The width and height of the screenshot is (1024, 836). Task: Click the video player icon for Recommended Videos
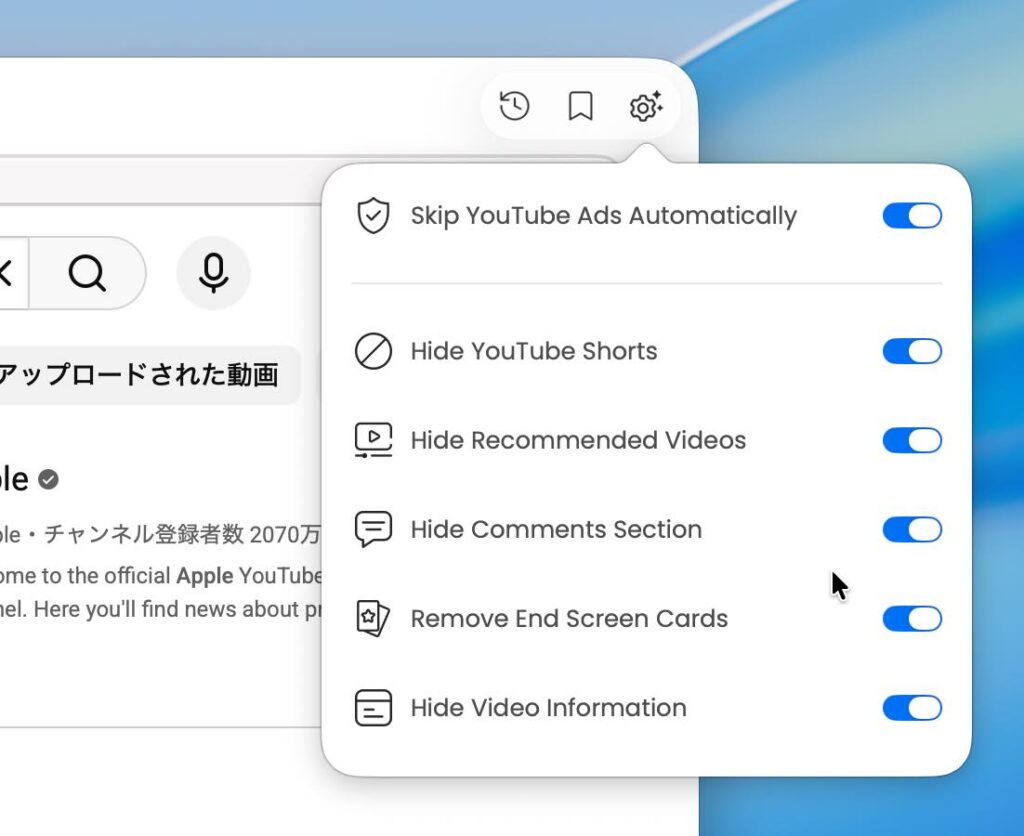[373, 440]
